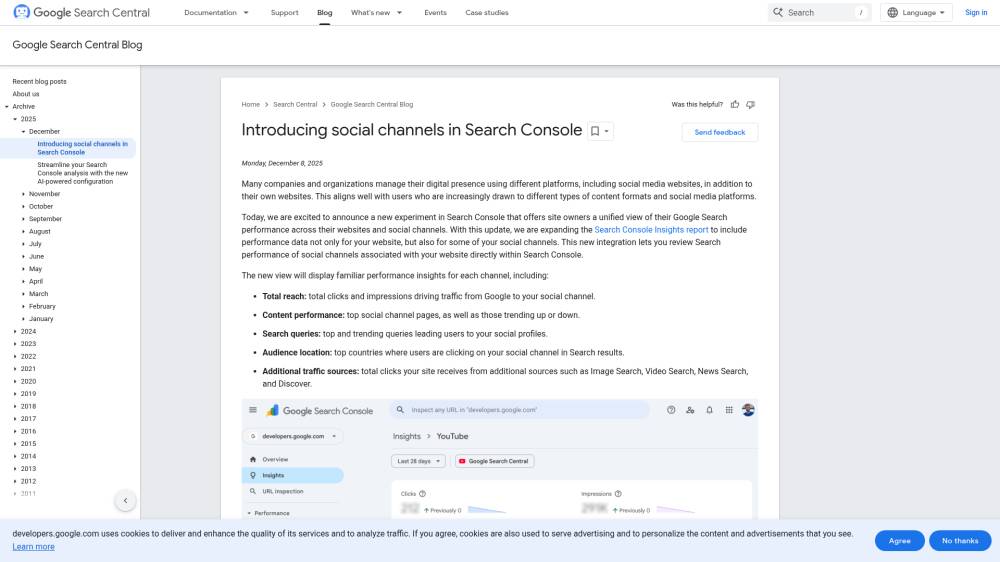
Task: Open the Learn more cookie link
Action: pos(33,547)
